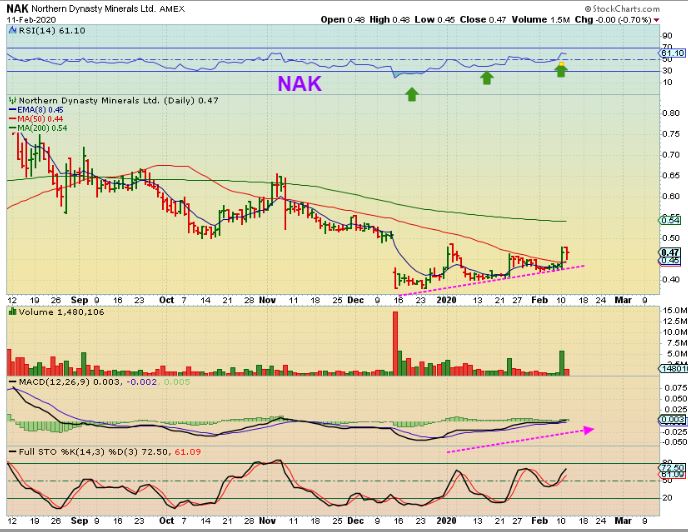The height and width of the screenshot is (532, 688).
Task: Open the StockCharts.com attribution link
Action: (622, 9)
